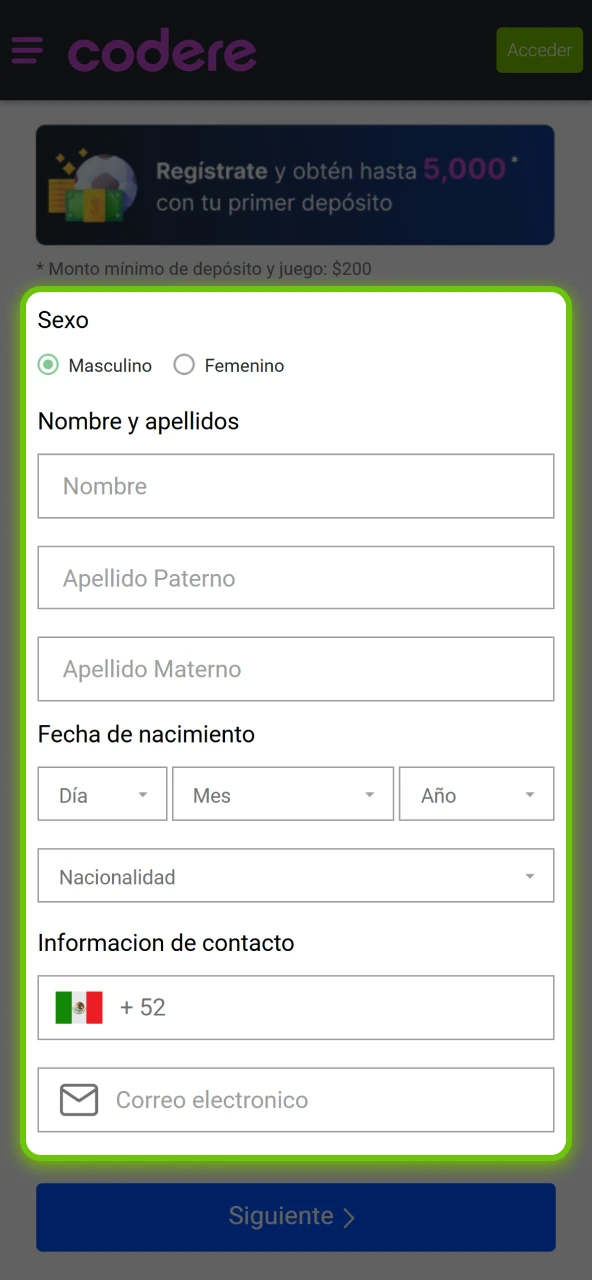Select the Femenino gender option
Image resolution: width=592 pixels, height=1280 pixels.
point(184,365)
